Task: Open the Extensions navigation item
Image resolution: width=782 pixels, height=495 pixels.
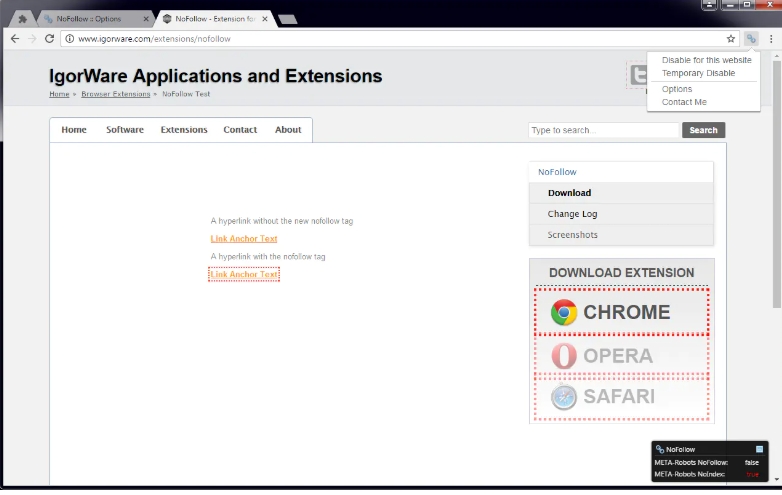Action: [x=184, y=130]
